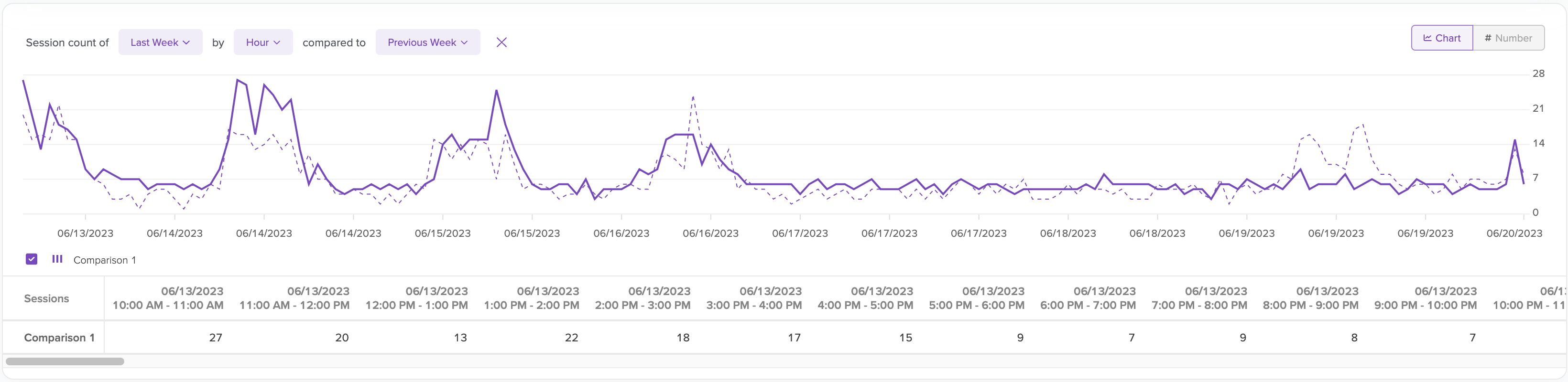1568x382 pixels.
Task: Click the 06/13/2023 x-axis label
Action: tap(85, 233)
